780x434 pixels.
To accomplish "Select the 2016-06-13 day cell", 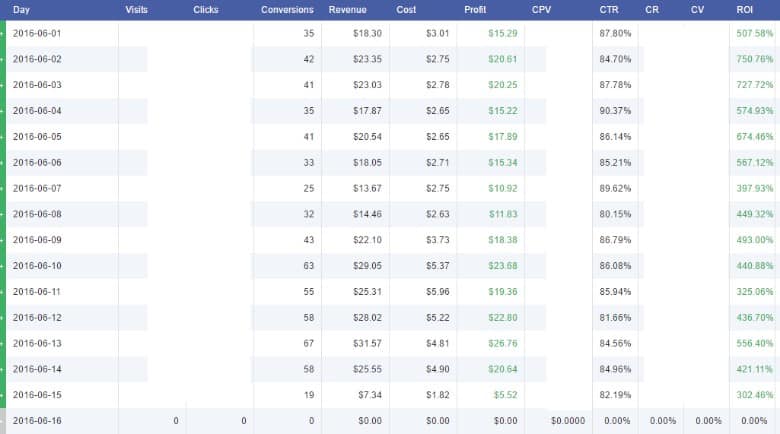I will (37, 343).
